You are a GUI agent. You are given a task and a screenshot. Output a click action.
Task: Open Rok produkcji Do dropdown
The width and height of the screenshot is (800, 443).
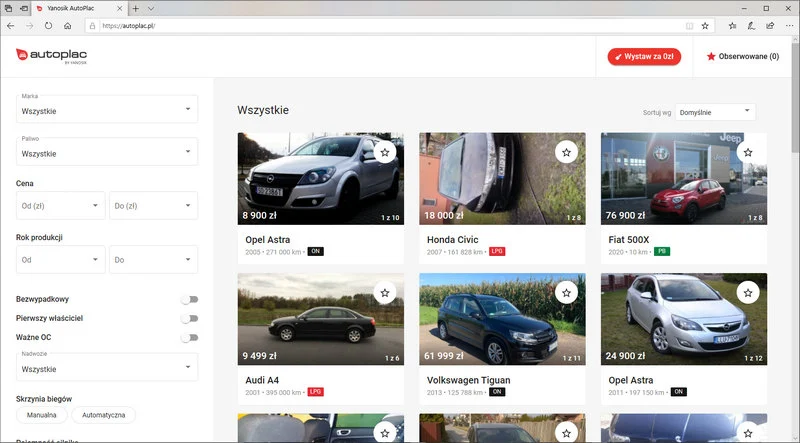point(154,259)
